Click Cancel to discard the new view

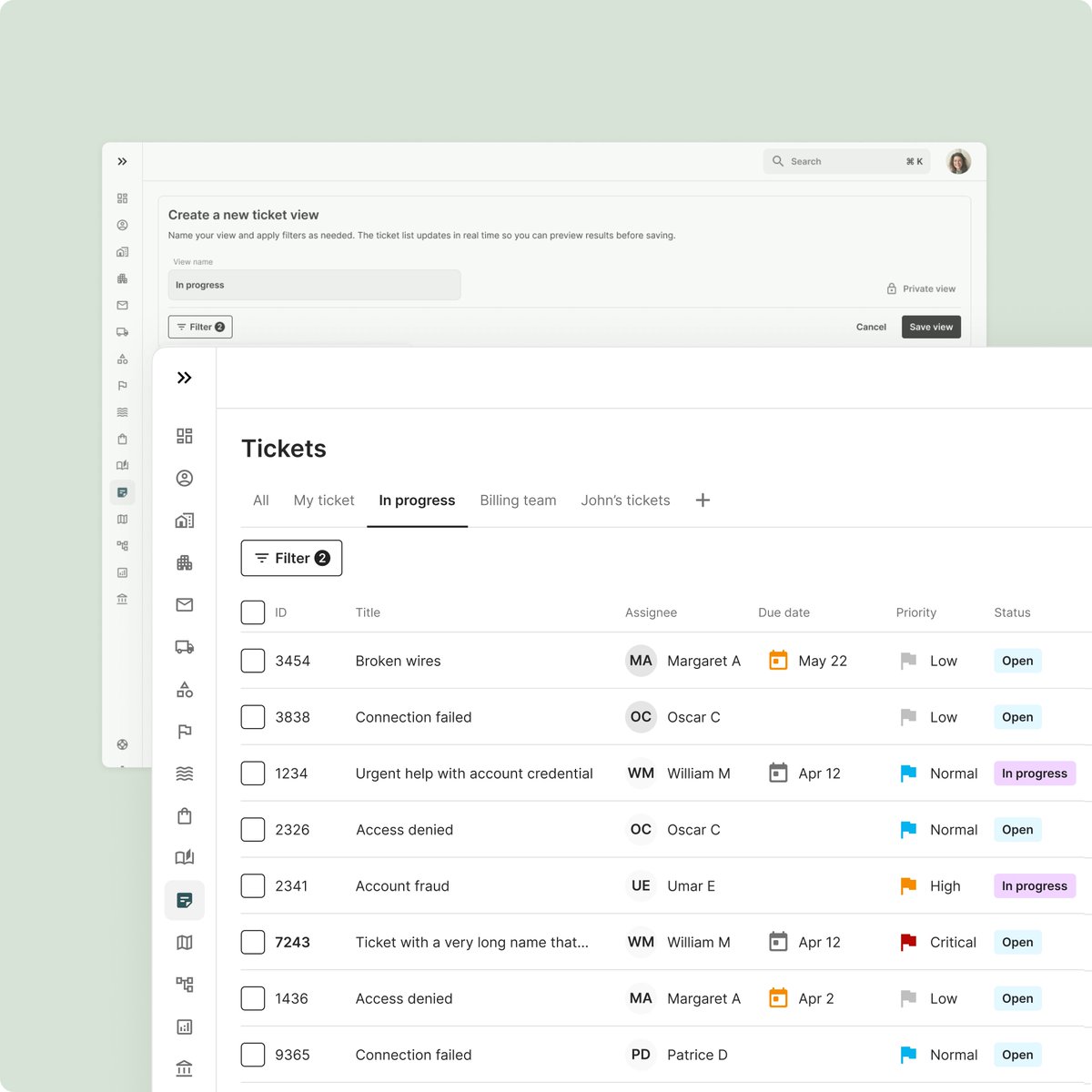[x=870, y=327]
